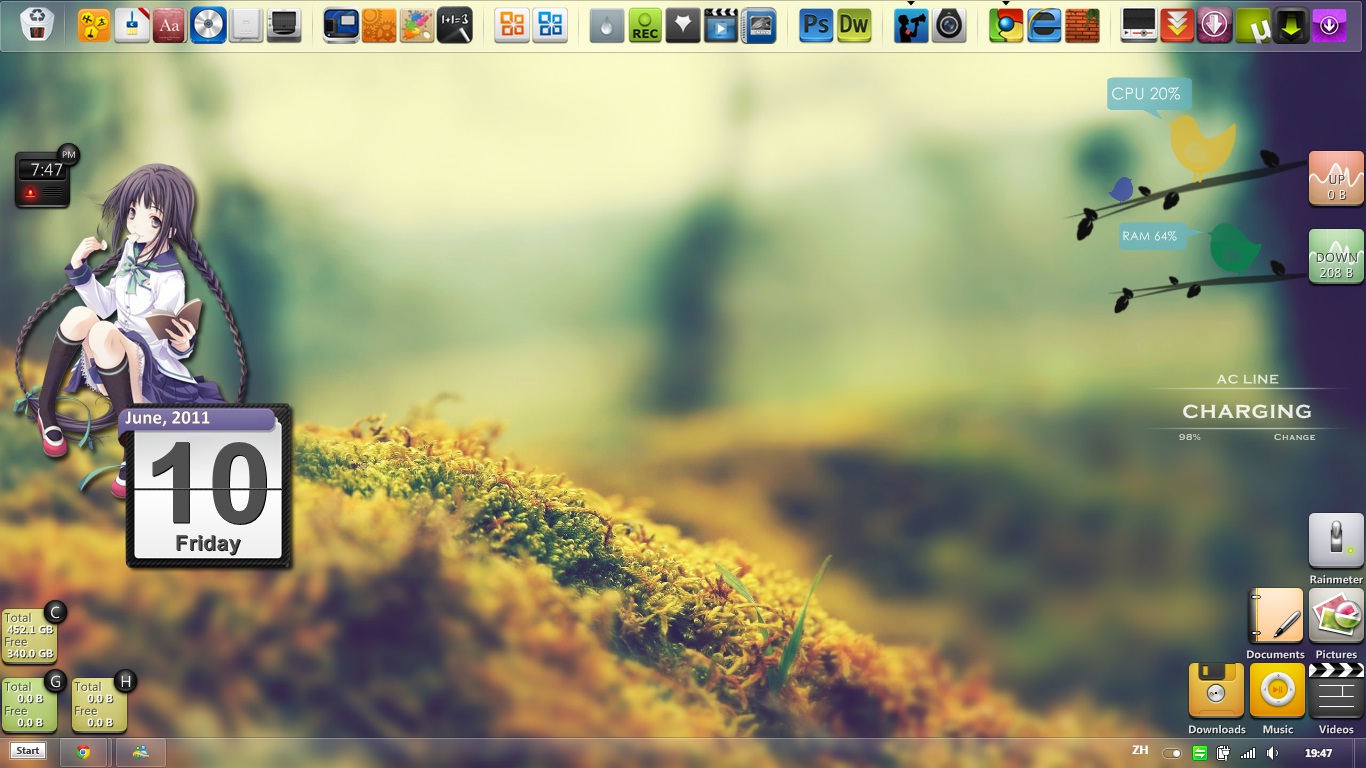Click the green REC recorder icon
This screenshot has height=768, width=1366.
point(645,25)
